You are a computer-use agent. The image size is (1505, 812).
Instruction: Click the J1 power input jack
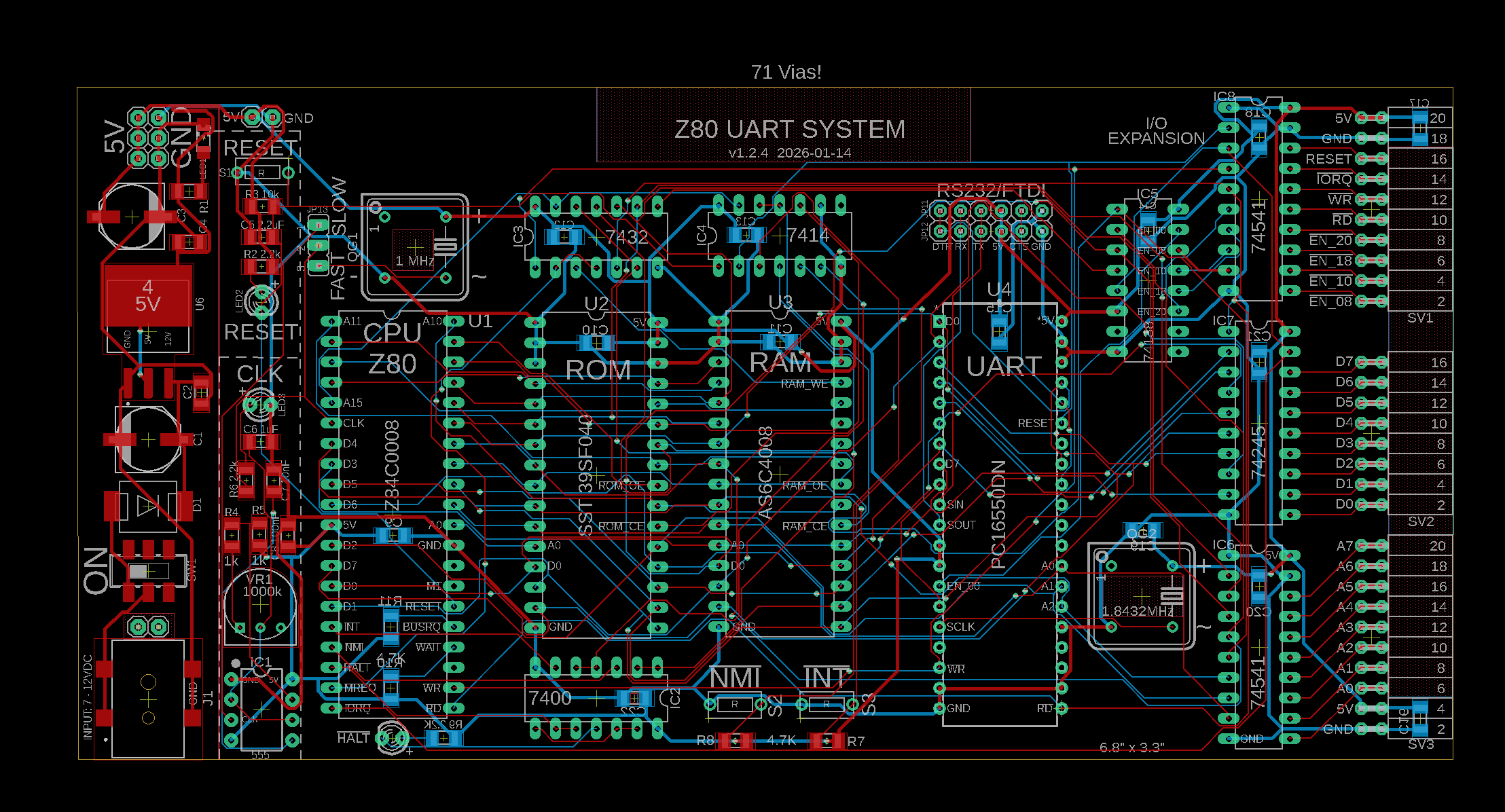(x=147, y=699)
